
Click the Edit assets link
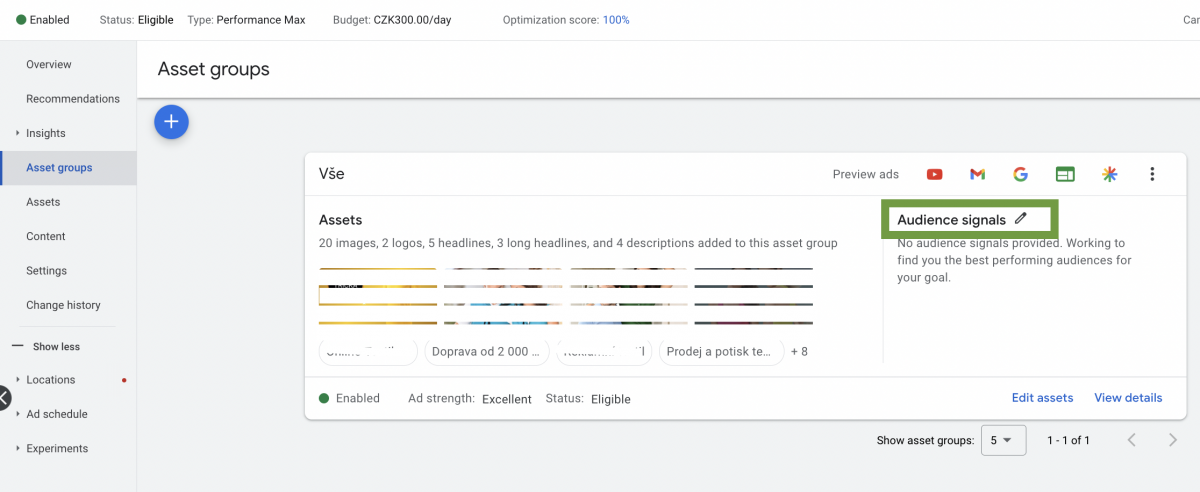(x=1042, y=398)
